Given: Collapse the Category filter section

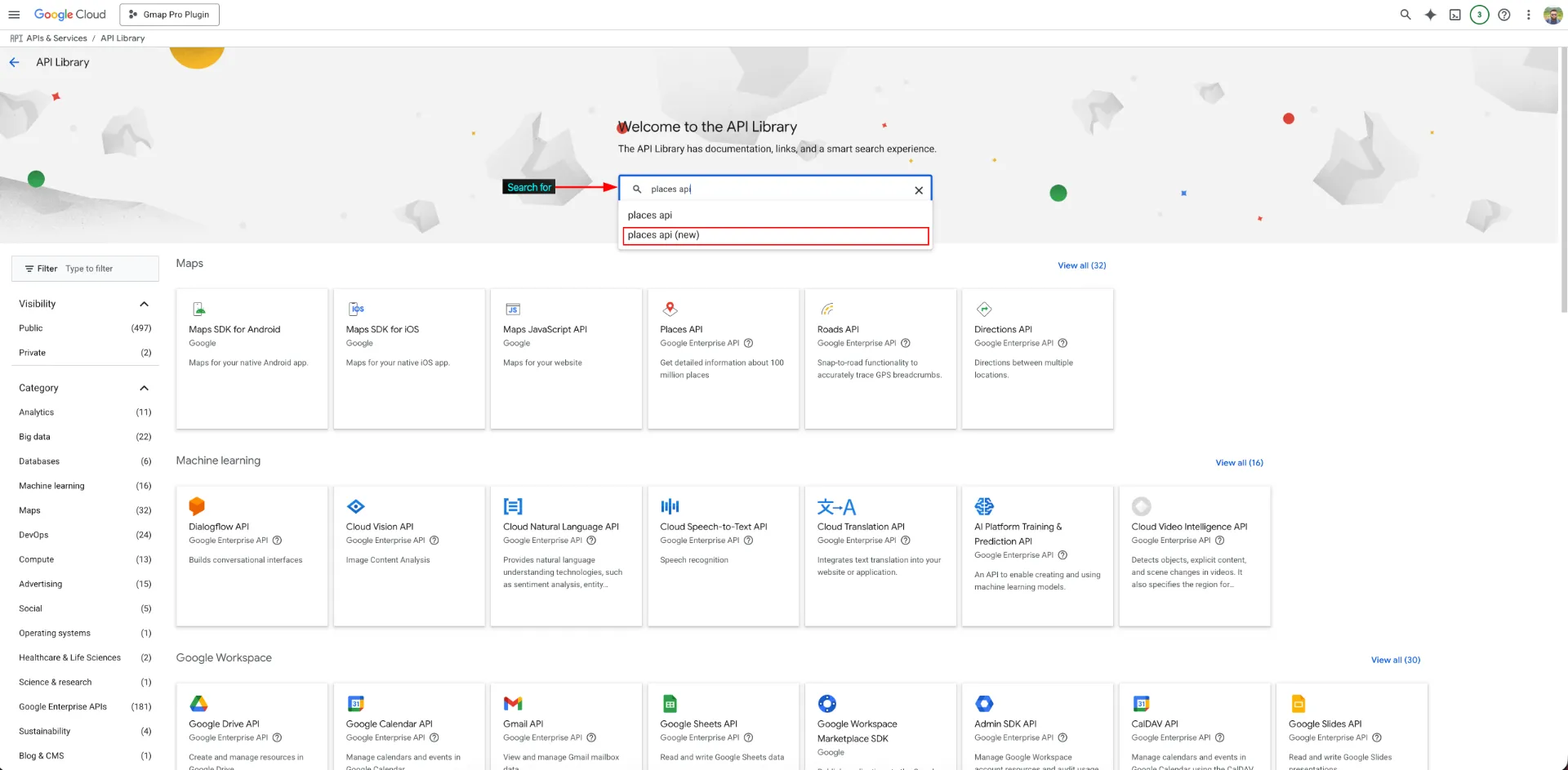Looking at the screenshot, I should tap(144, 388).
